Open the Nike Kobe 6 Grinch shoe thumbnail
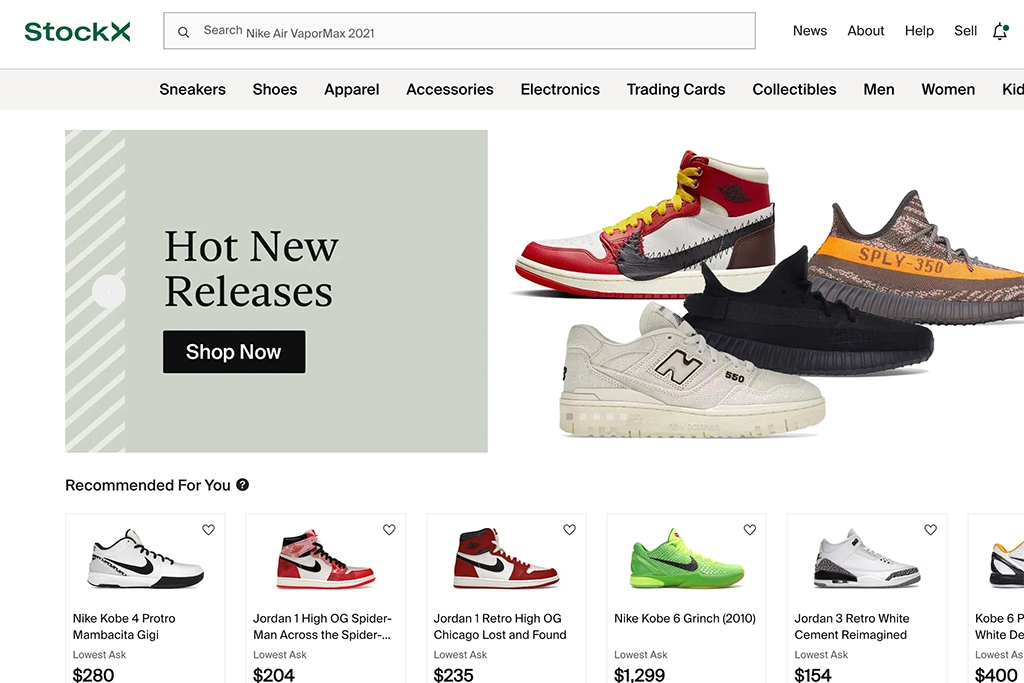The height and width of the screenshot is (683, 1024). (686, 558)
